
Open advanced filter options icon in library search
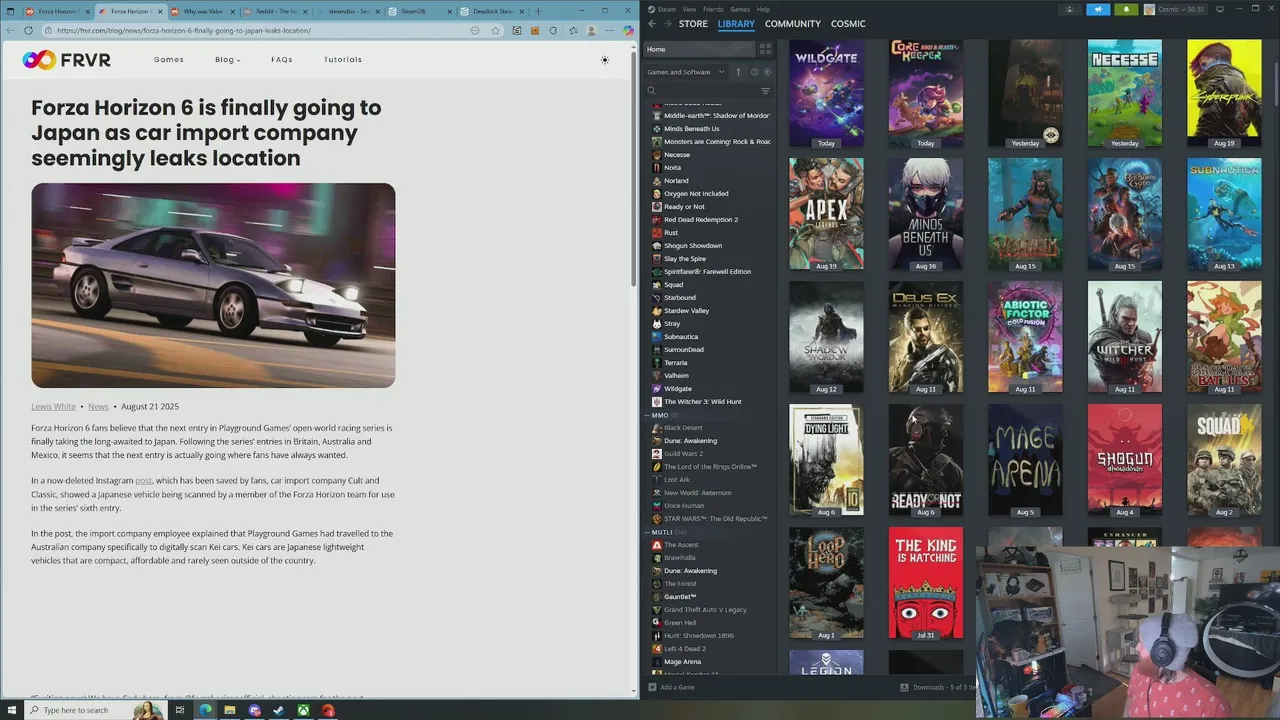(766, 91)
